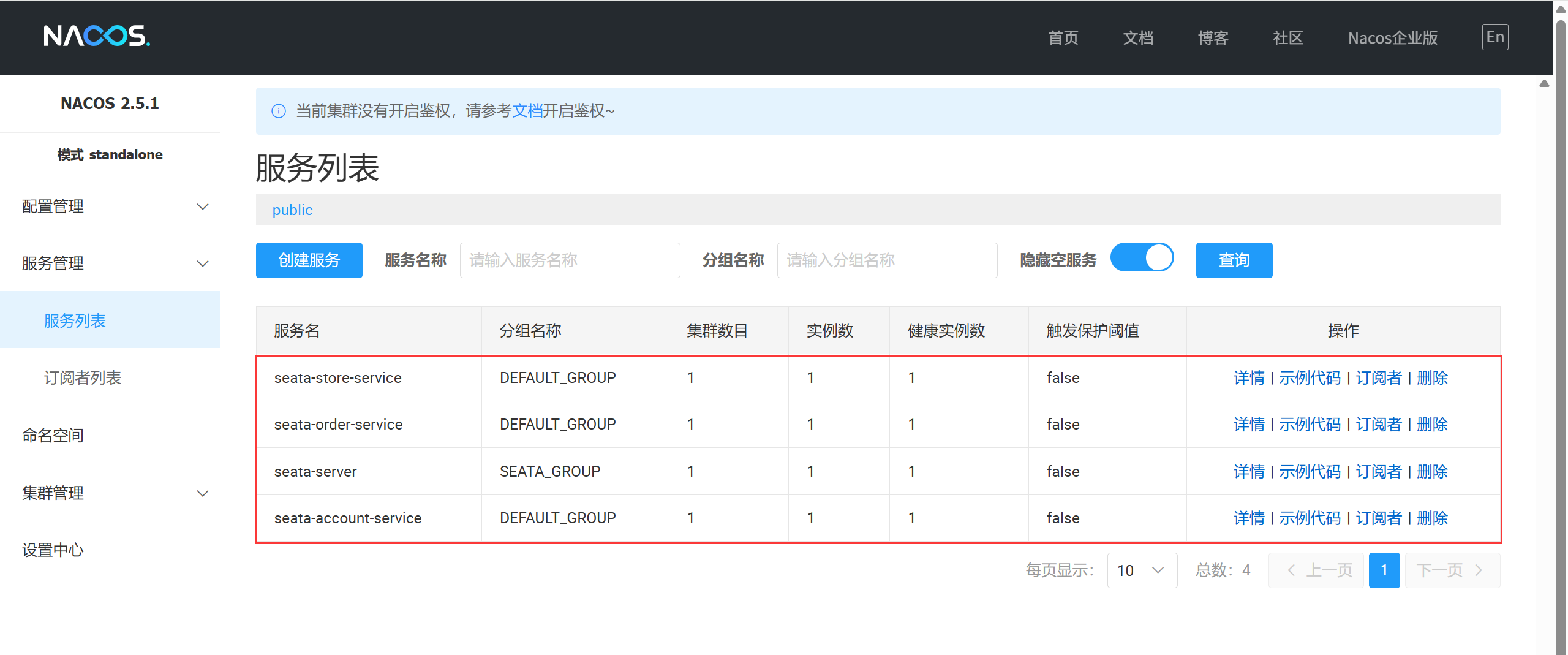Open Nacos企业版 in the top navigation
This screenshot has height=655, width=1568.
point(1393,38)
